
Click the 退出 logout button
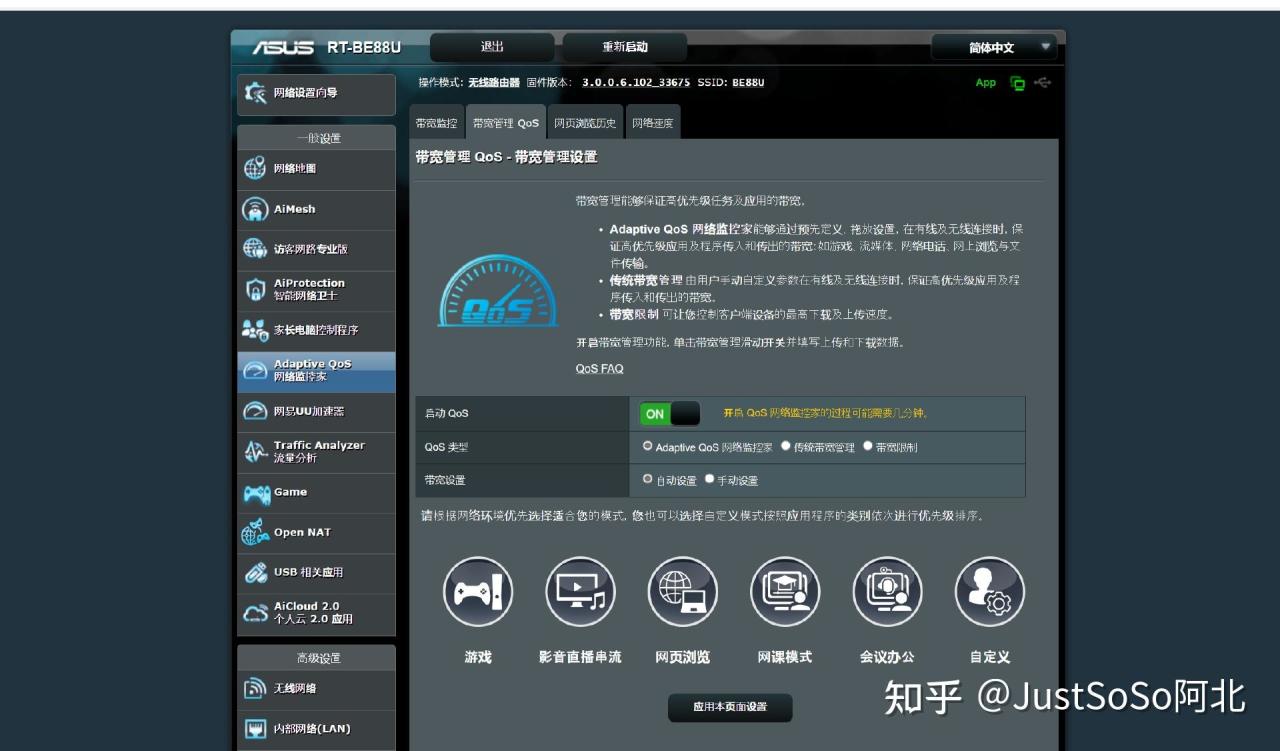coord(492,47)
